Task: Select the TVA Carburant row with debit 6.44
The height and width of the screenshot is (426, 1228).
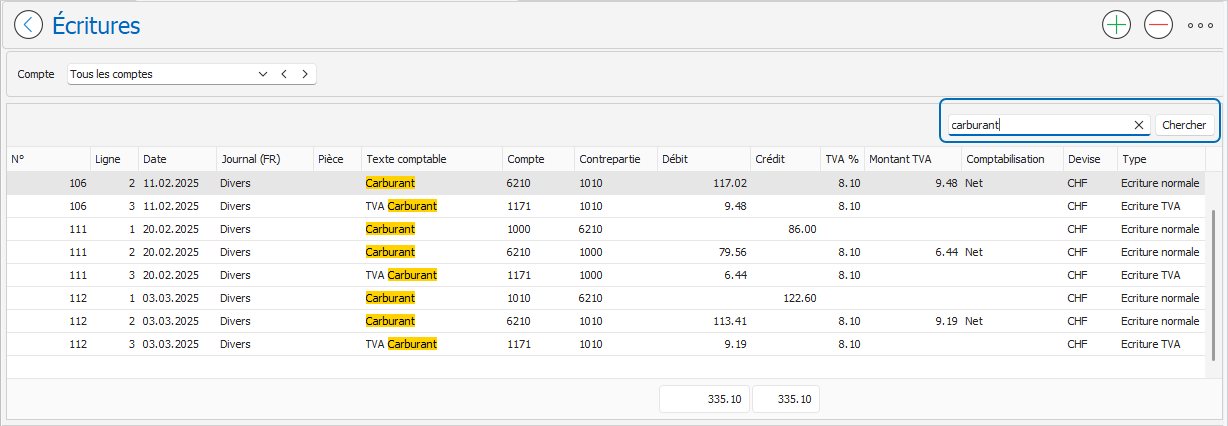Action: [x=606, y=275]
